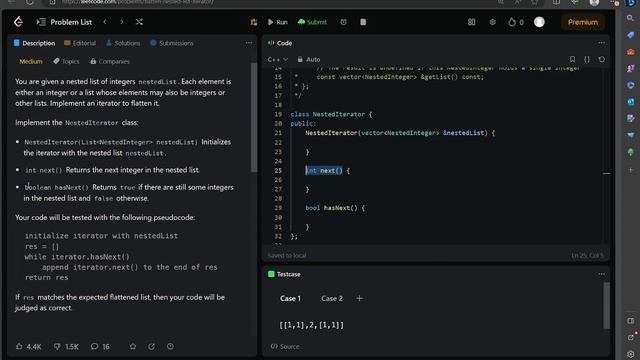
Task: Jump to Topics section
Action: [66, 61]
